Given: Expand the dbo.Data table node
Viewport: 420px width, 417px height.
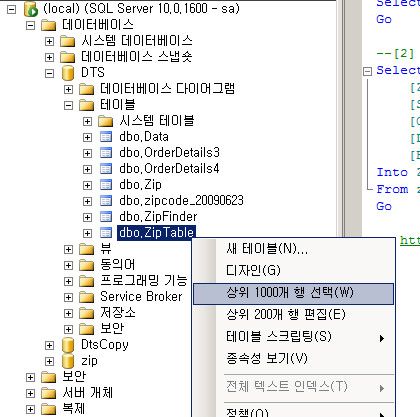Looking at the screenshot, I should (87, 137).
